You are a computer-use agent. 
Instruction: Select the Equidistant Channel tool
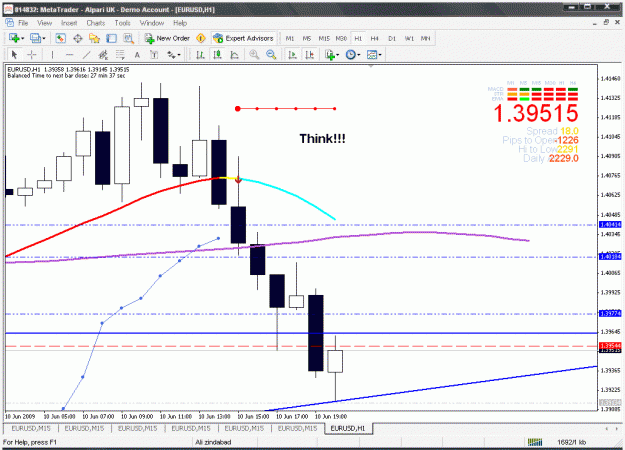click(x=103, y=55)
